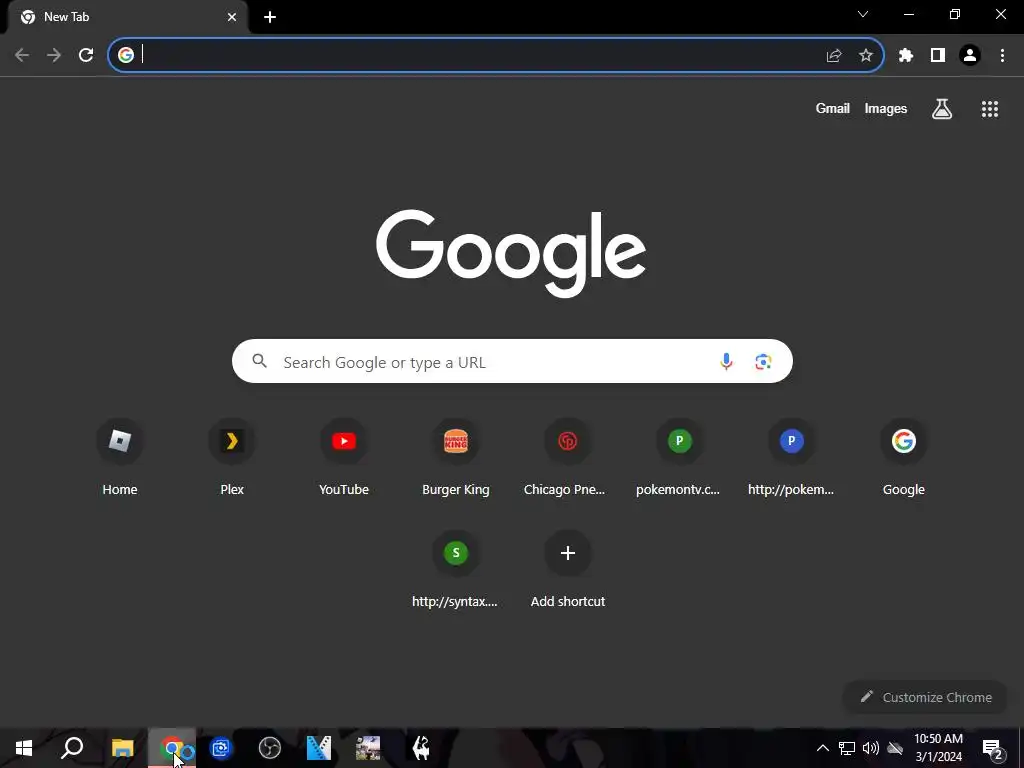Open the tab search chevron

pos(863,14)
